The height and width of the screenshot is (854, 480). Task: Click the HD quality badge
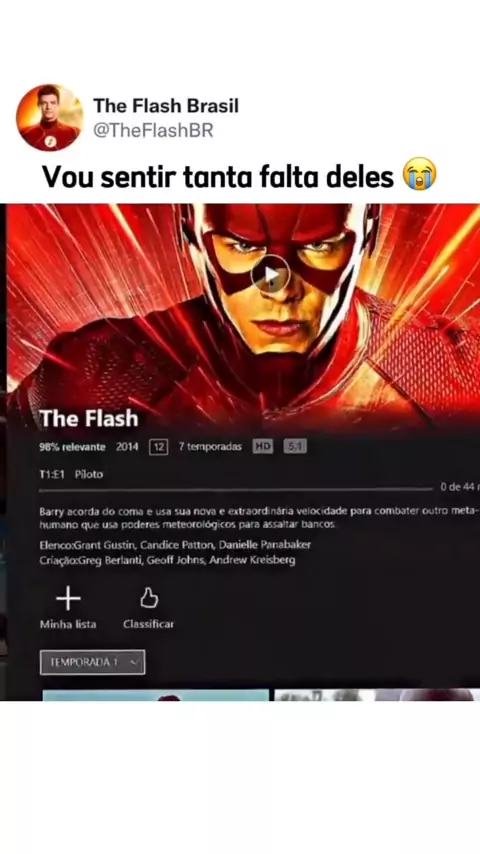pos(263,447)
